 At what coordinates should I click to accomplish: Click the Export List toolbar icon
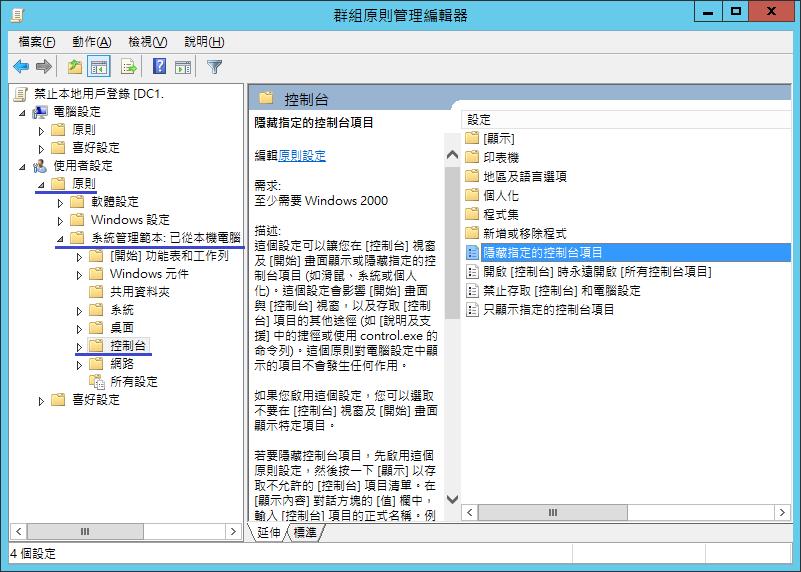coord(129,66)
